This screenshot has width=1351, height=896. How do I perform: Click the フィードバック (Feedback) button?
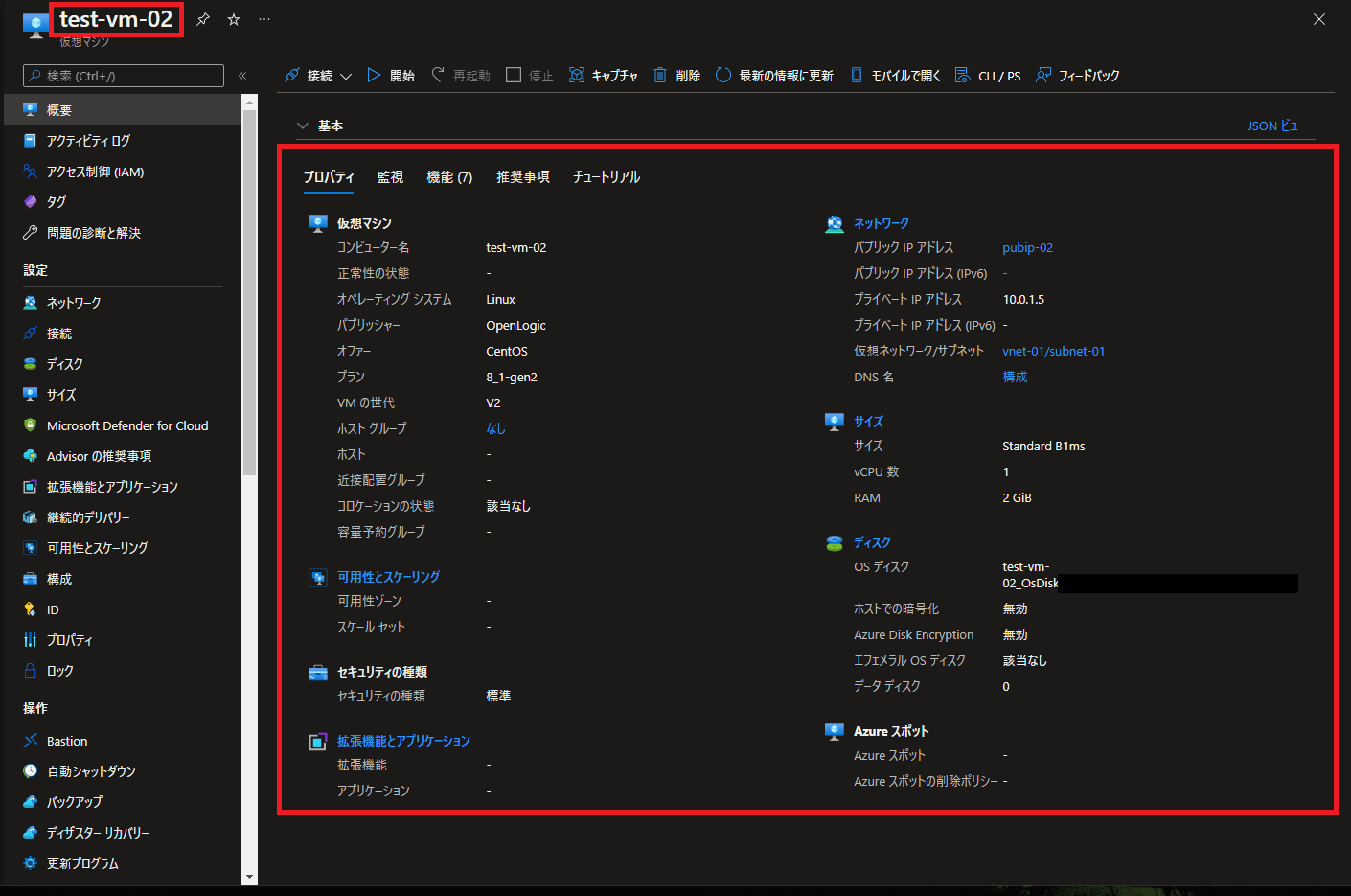pyautogui.click(x=1078, y=76)
